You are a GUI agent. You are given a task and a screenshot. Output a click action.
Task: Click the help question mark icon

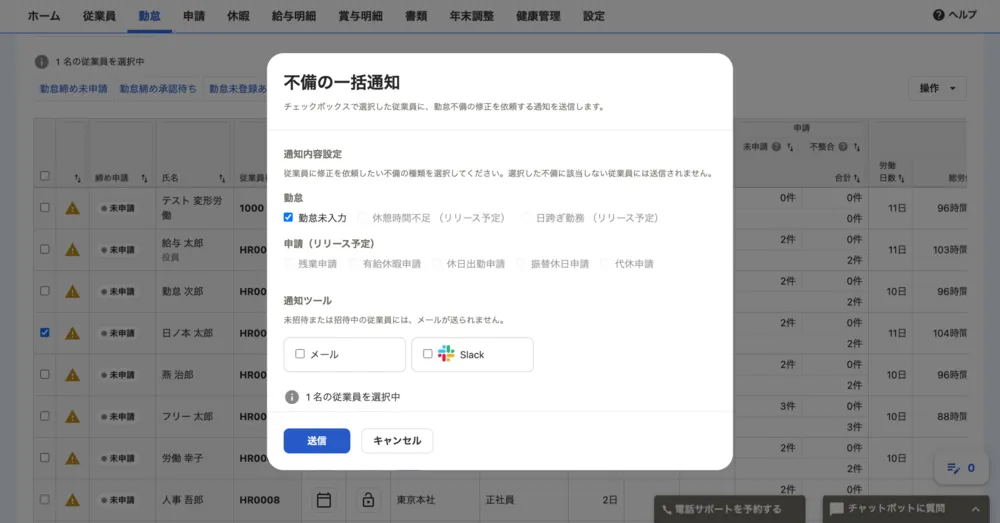click(938, 15)
